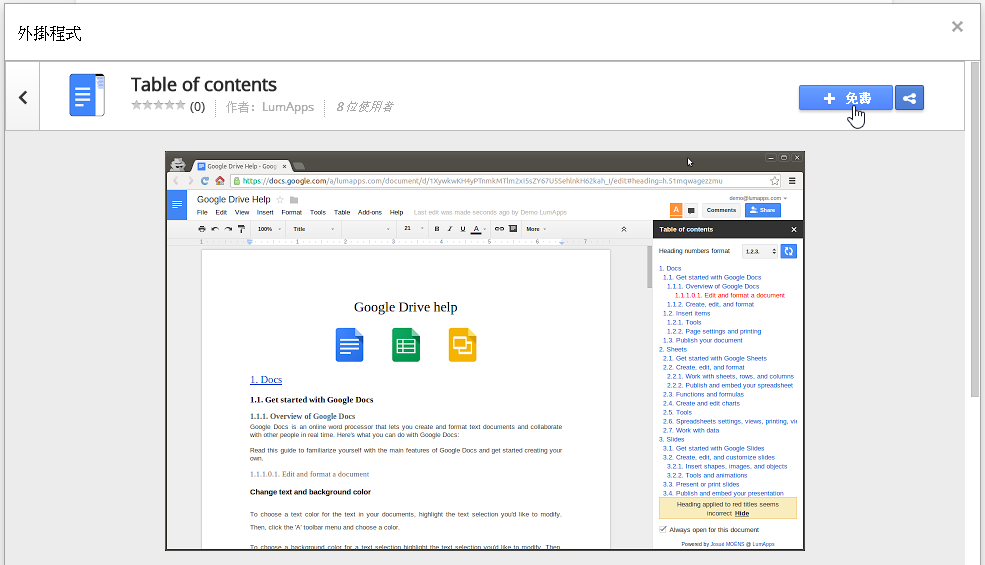Click the bookmark star in address bar
This screenshot has width=985, height=565.
tap(775, 181)
